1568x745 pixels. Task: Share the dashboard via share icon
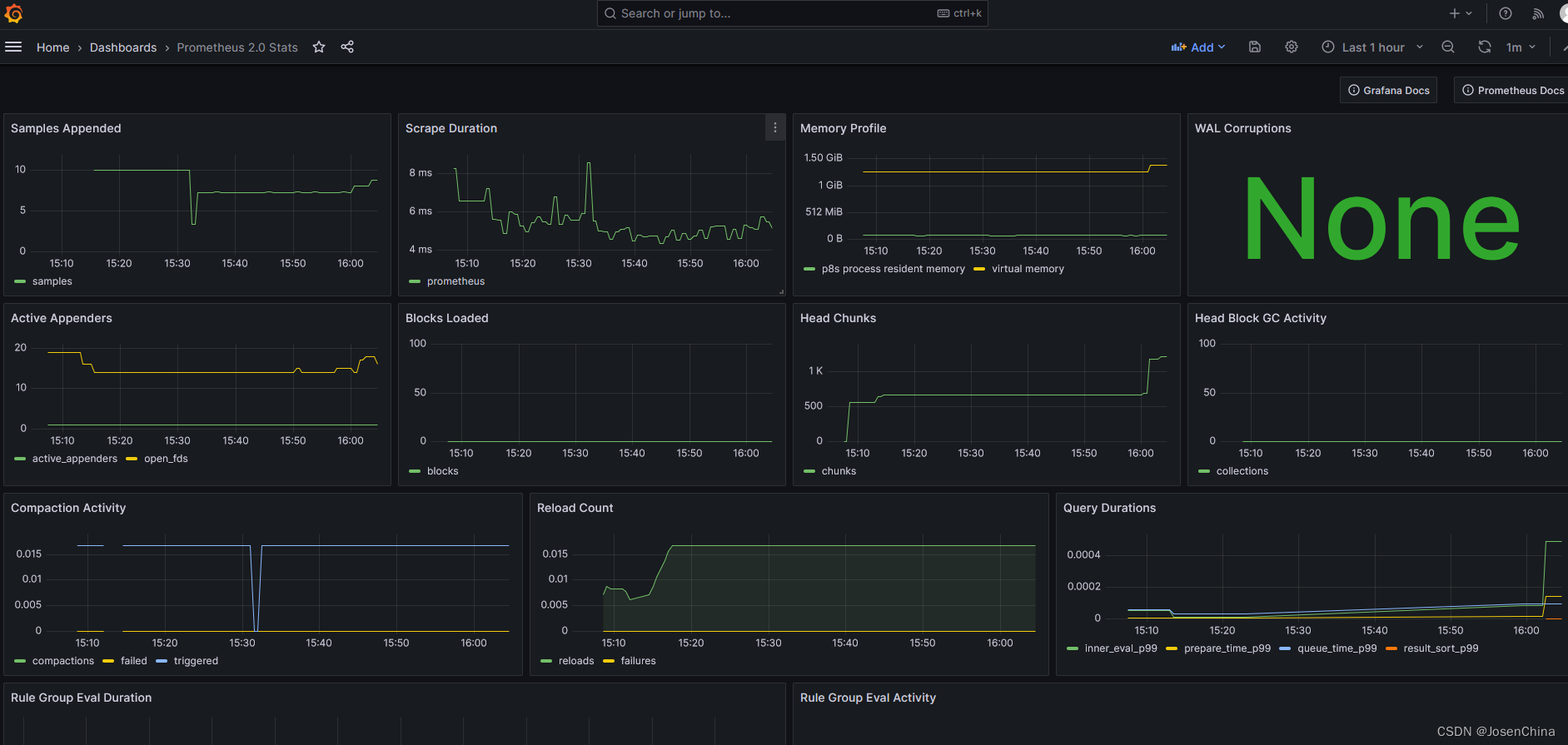coord(347,47)
